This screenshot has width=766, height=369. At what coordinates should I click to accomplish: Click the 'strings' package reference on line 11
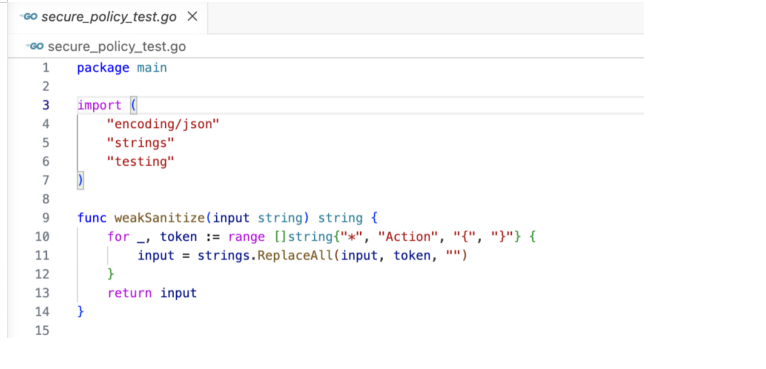point(224,256)
